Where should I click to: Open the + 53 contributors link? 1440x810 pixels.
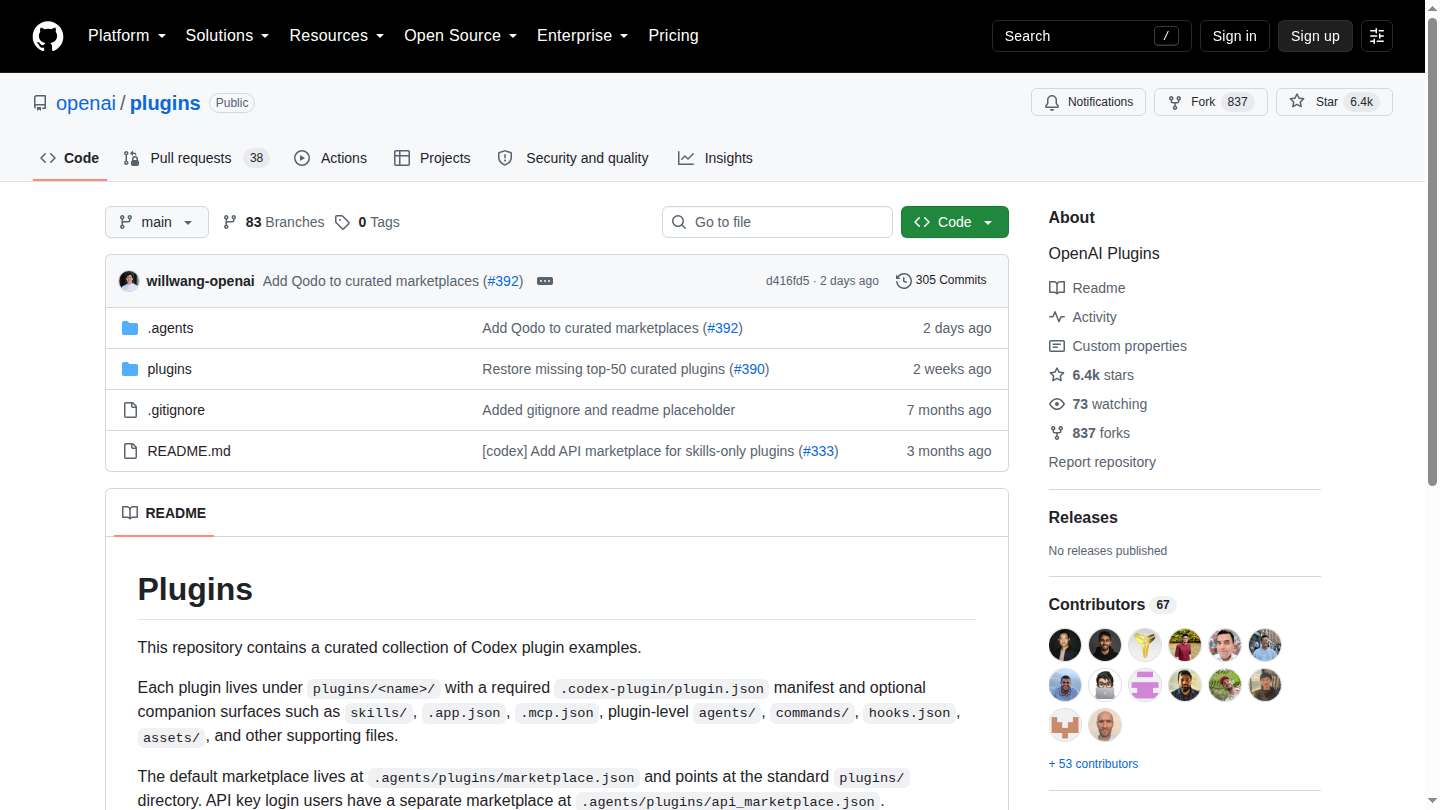(1093, 764)
